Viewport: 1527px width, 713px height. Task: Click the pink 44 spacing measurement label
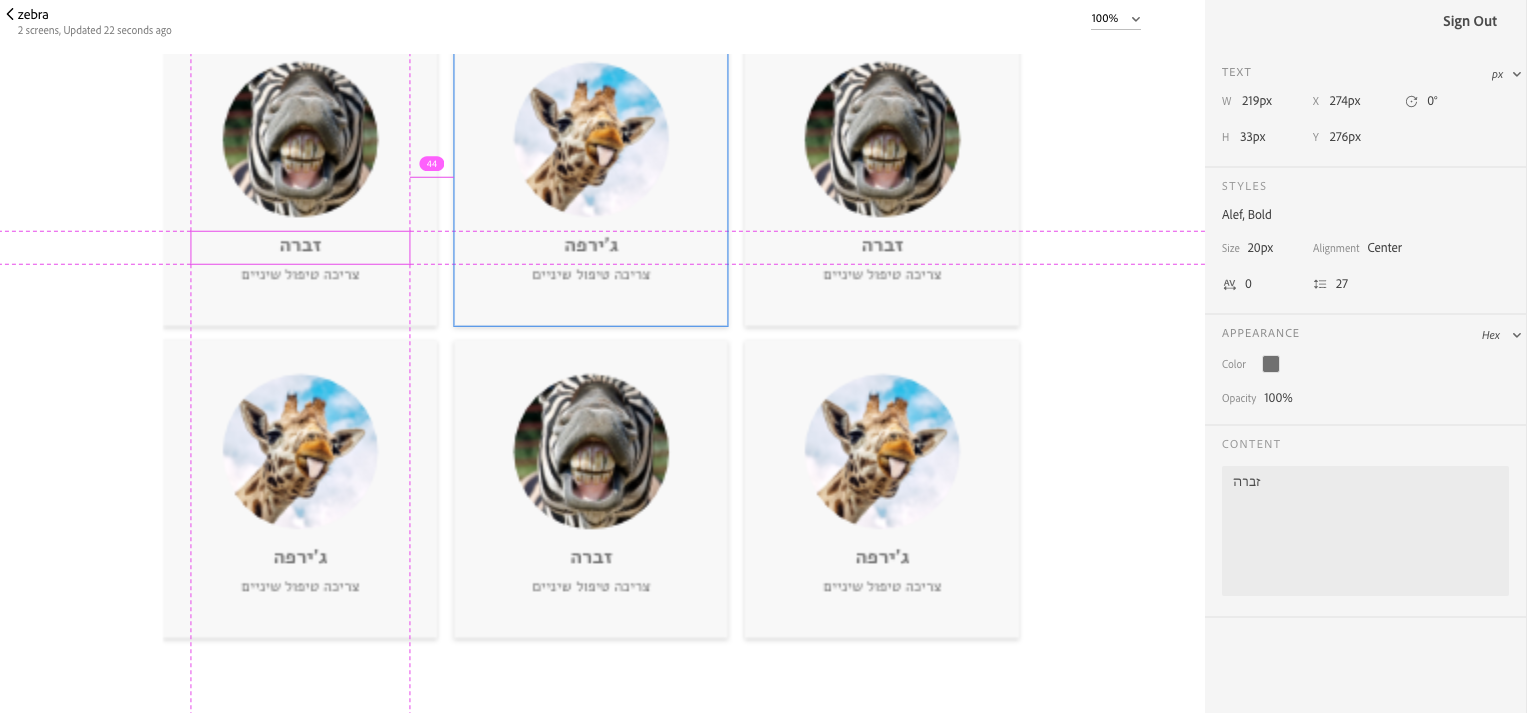(x=432, y=164)
